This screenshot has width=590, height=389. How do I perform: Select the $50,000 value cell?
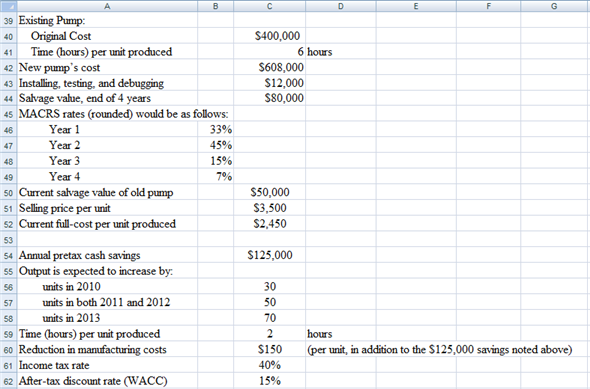[x=269, y=193]
